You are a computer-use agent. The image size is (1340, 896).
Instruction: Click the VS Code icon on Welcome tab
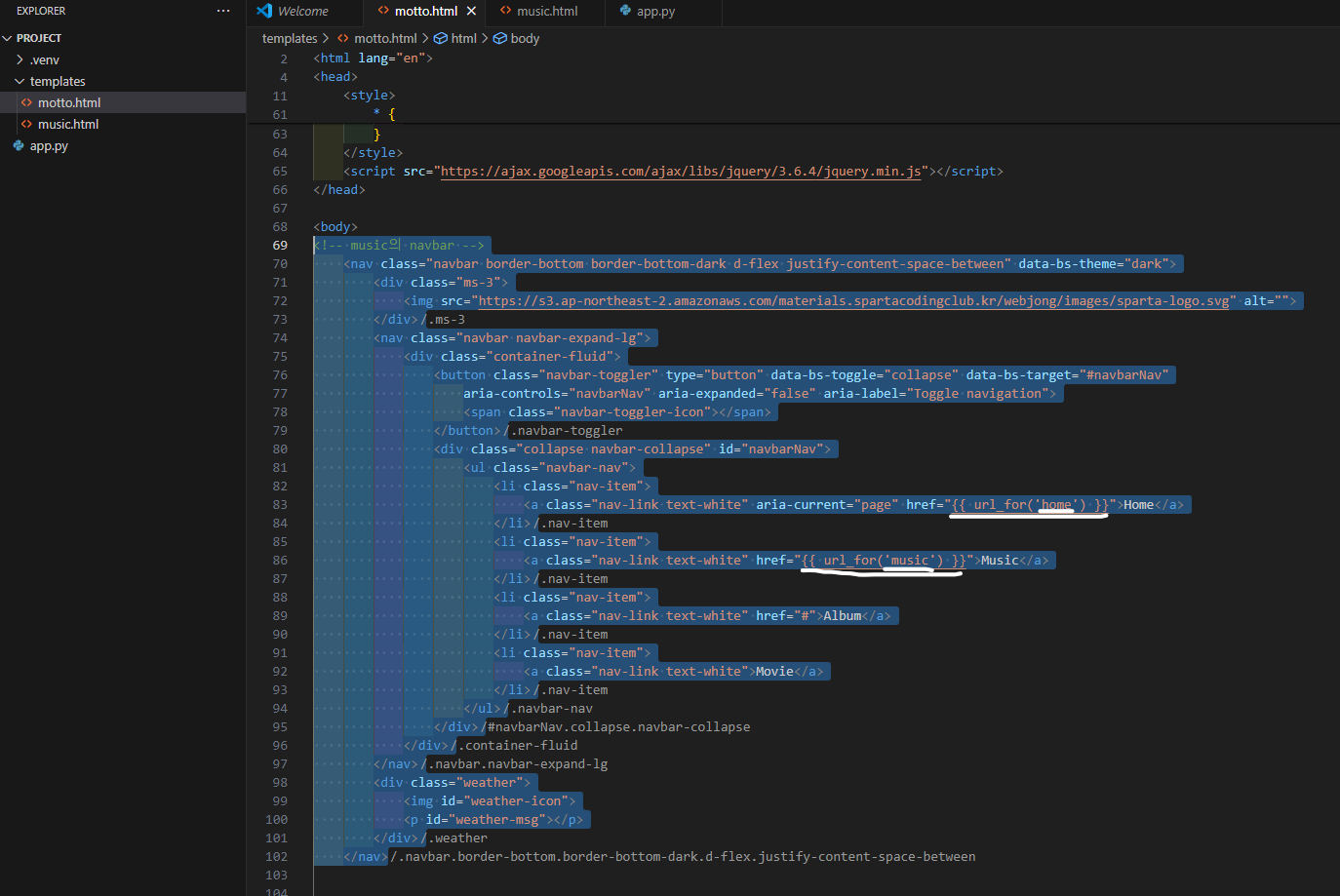(x=264, y=11)
